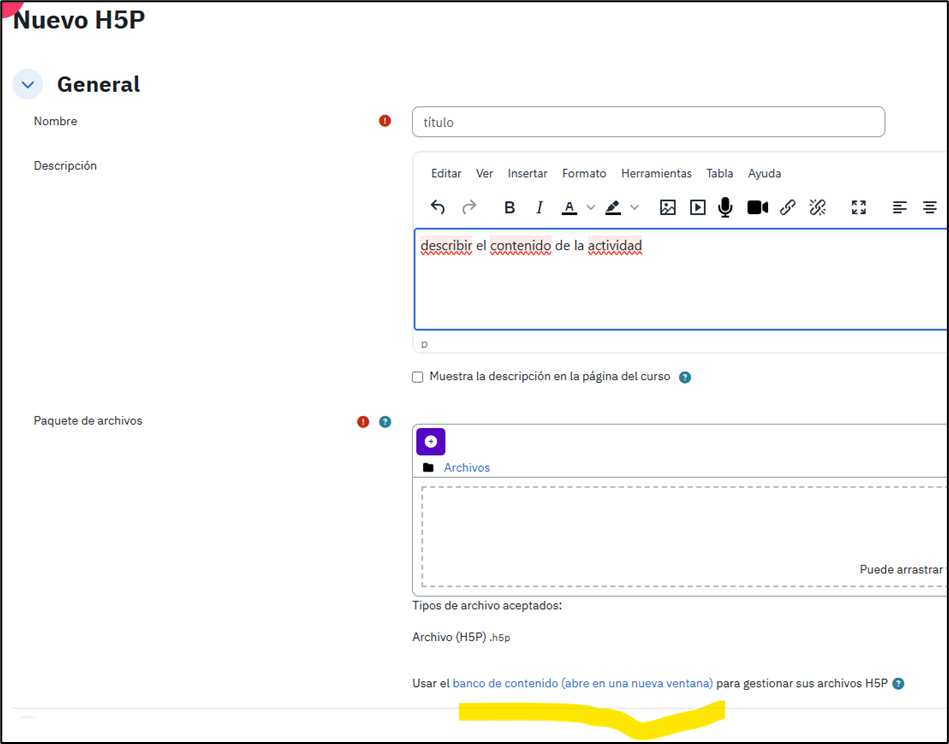Insert an image using the image icon
Screen dimensions: 949x744
pyautogui.click(x=668, y=207)
